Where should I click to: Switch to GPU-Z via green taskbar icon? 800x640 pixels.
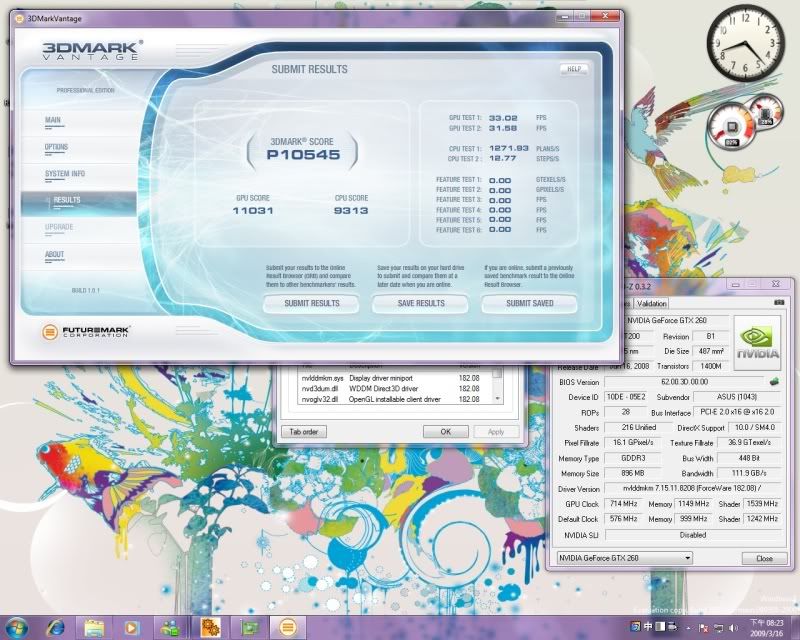tap(249, 627)
